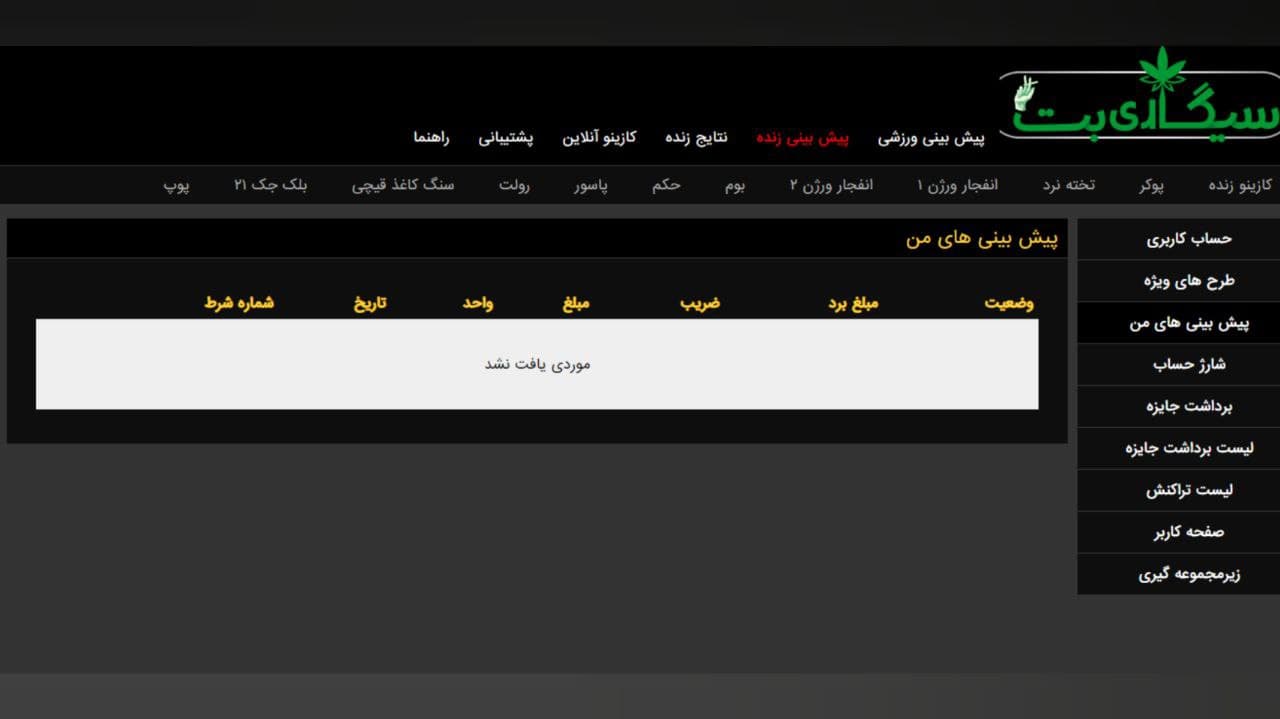Go to کازینو آنلاین
Screen dimensions: 1280x719
(599, 137)
